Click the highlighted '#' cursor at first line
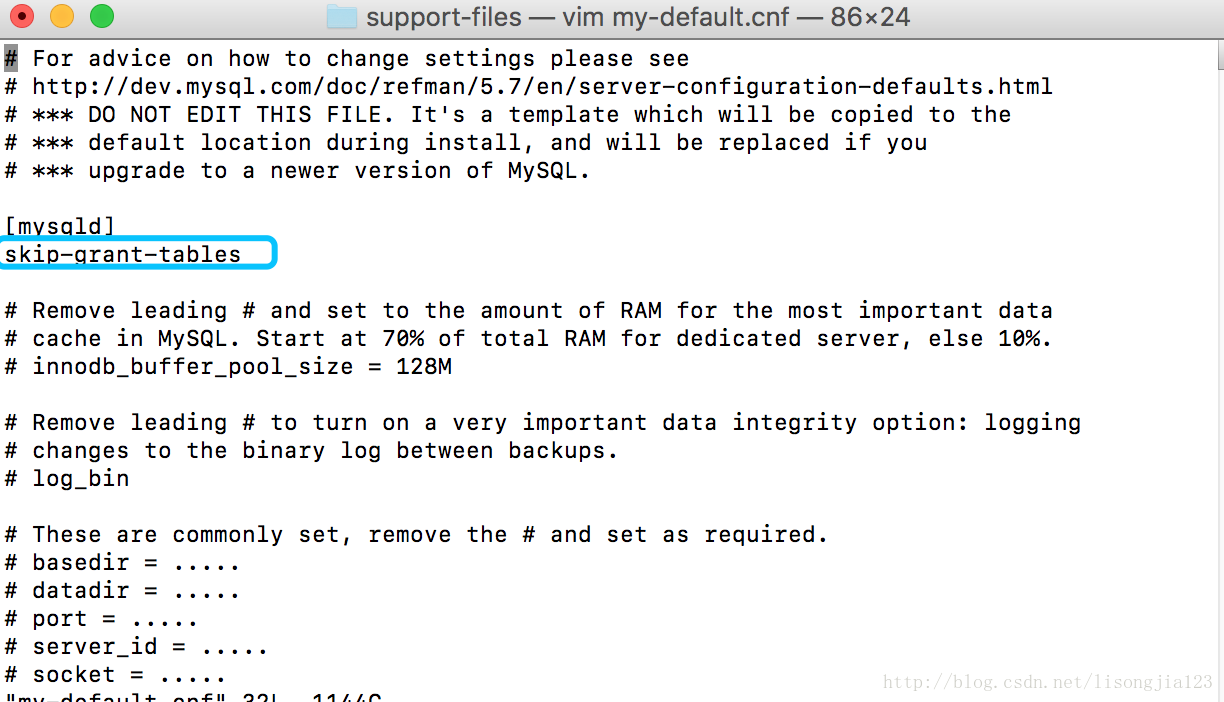Viewport: 1224px width, 702px height. coord(11,59)
